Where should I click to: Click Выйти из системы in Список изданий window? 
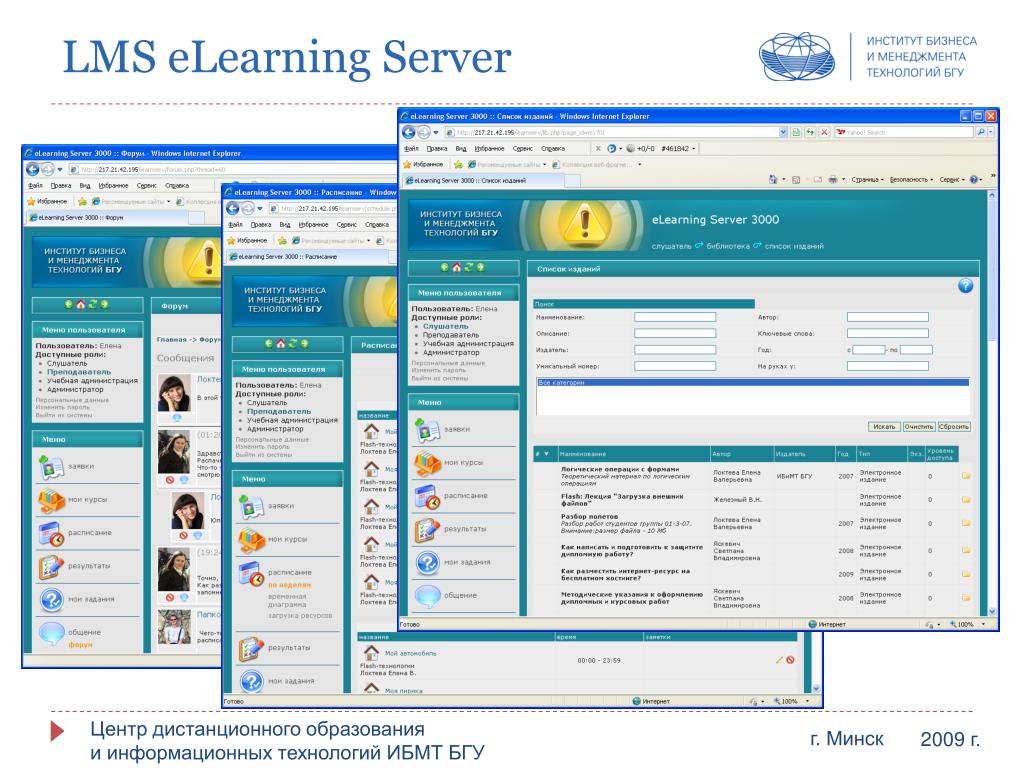(440, 378)
